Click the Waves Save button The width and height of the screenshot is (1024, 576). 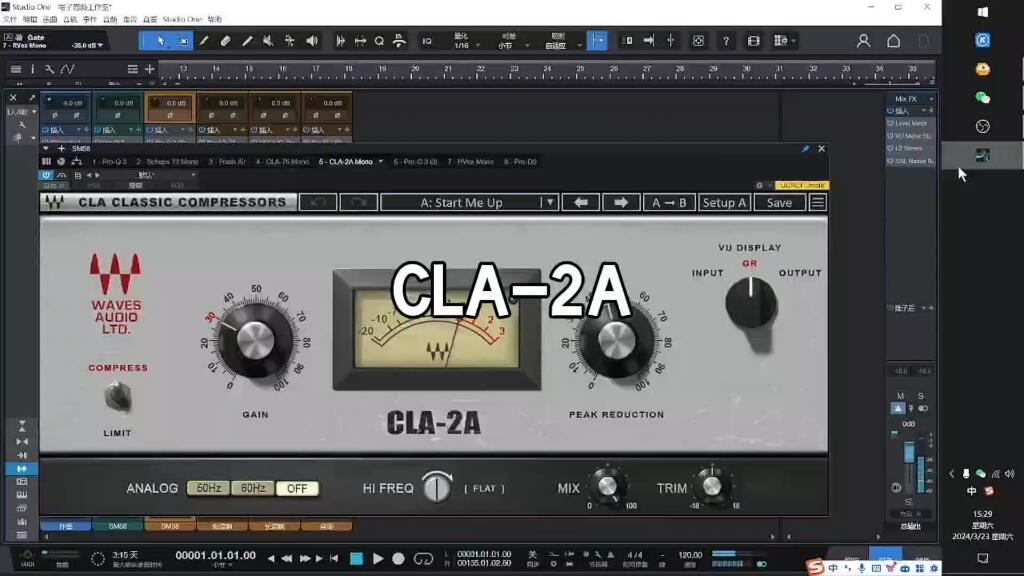point(779,202)
